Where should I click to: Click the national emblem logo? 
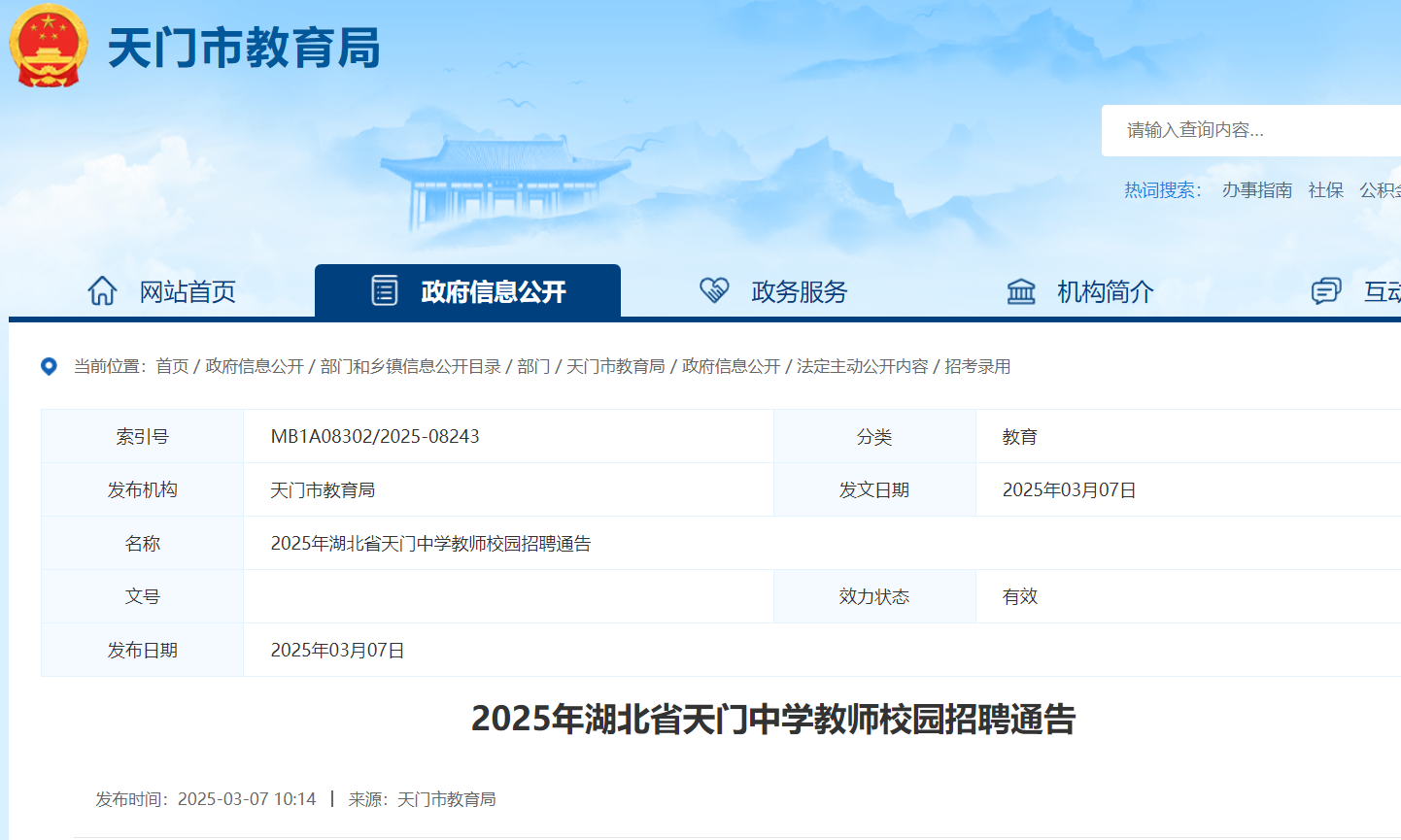tap(48, 47)
